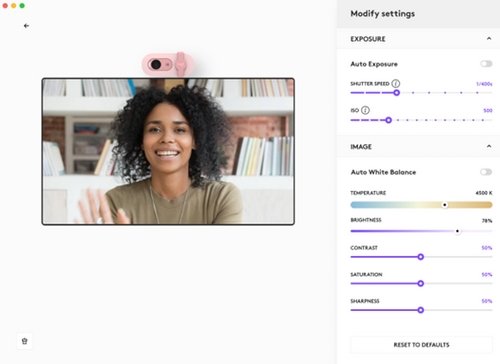Click the trash icon at bottom left
The height and width of the screenshot is (364, 500).
pyautogui.click(x=24, y=341)
